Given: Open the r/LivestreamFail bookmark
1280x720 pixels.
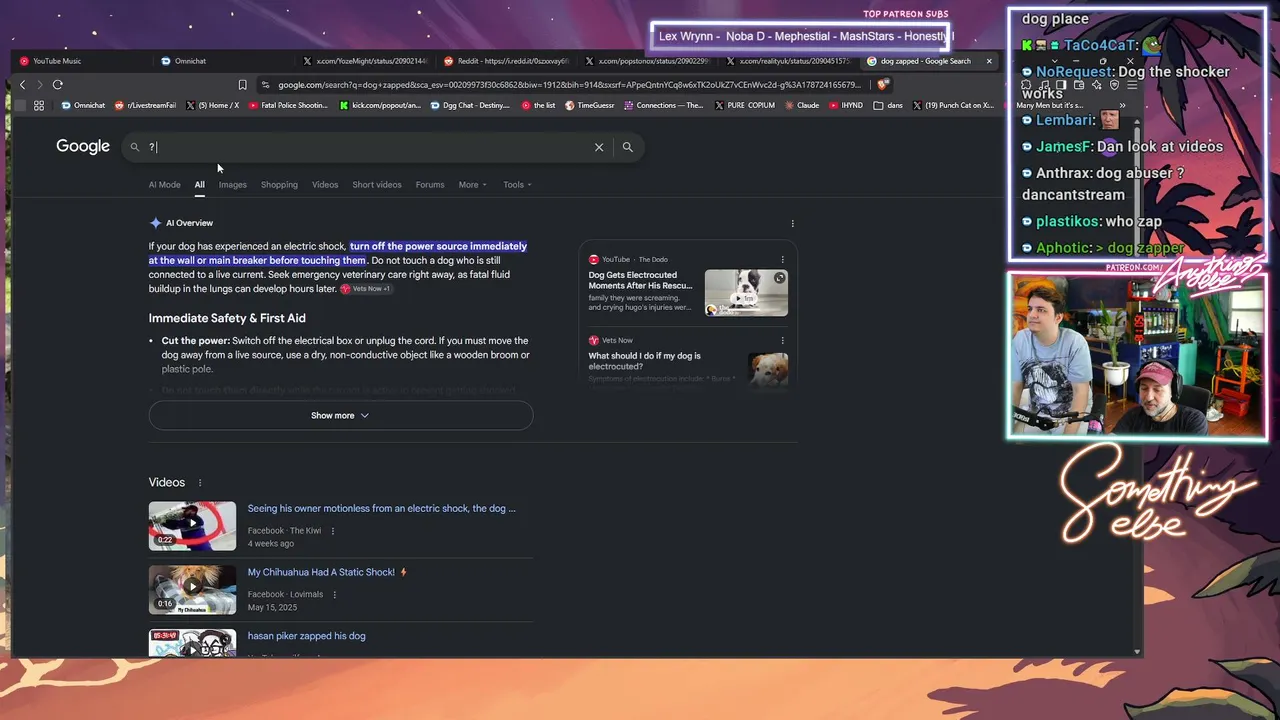Looking at the screenshot, I should [x=146, y=105].
